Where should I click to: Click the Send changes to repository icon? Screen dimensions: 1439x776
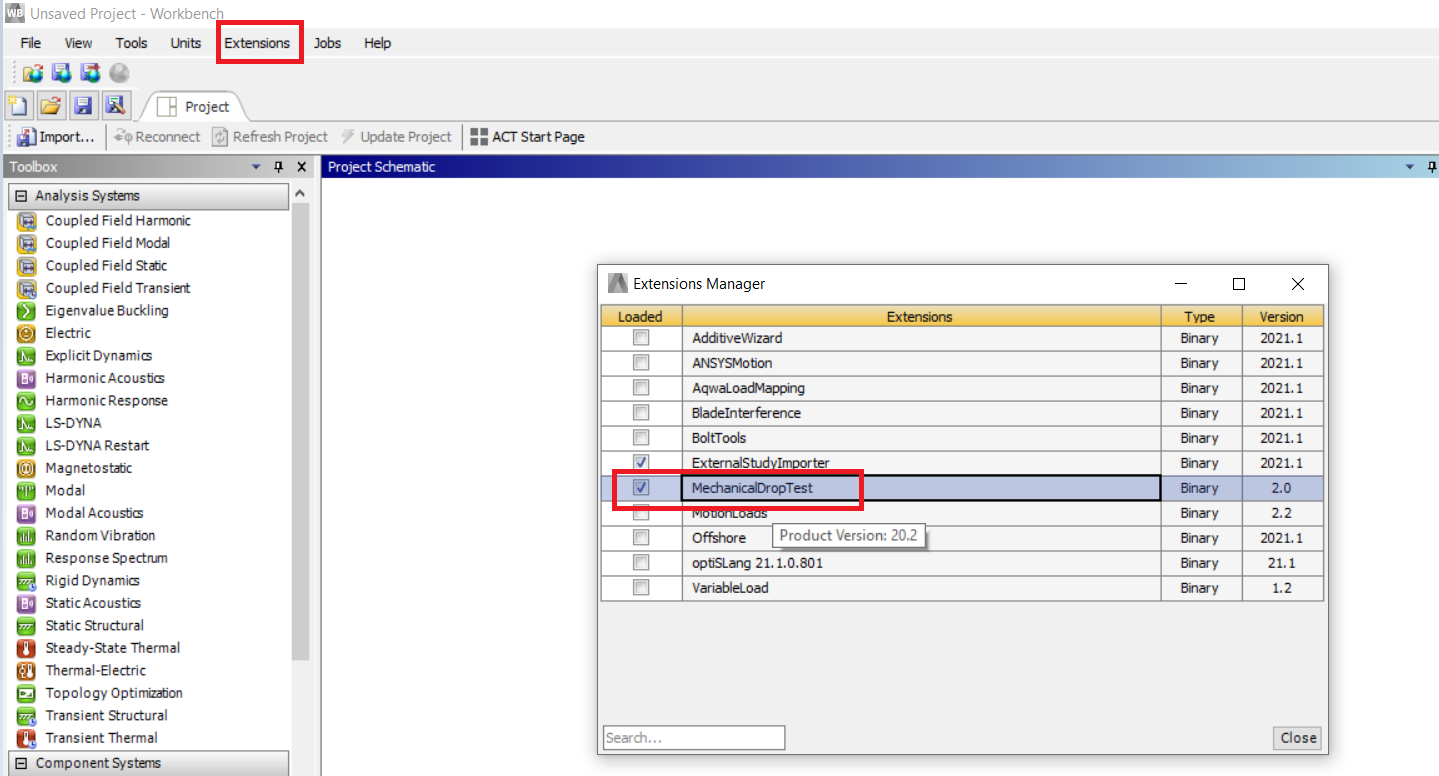[91, 73]
